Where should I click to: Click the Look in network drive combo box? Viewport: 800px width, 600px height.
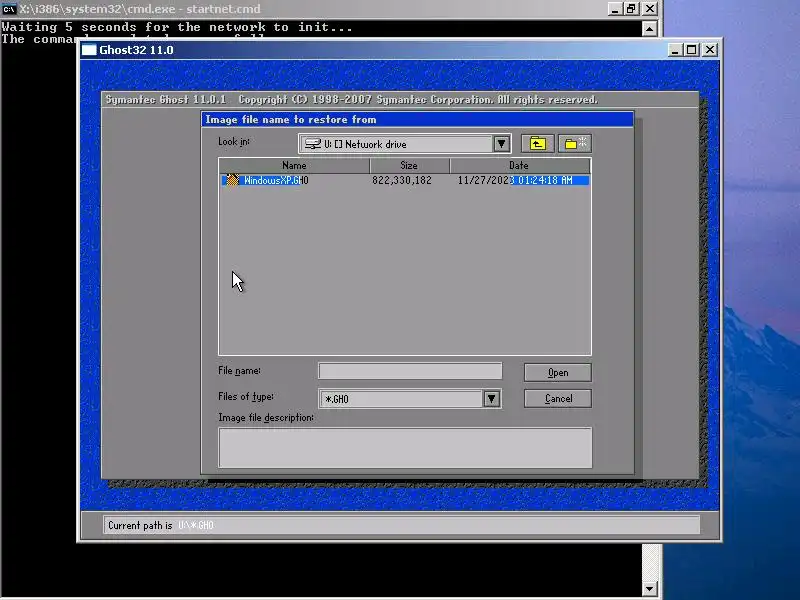405,144
